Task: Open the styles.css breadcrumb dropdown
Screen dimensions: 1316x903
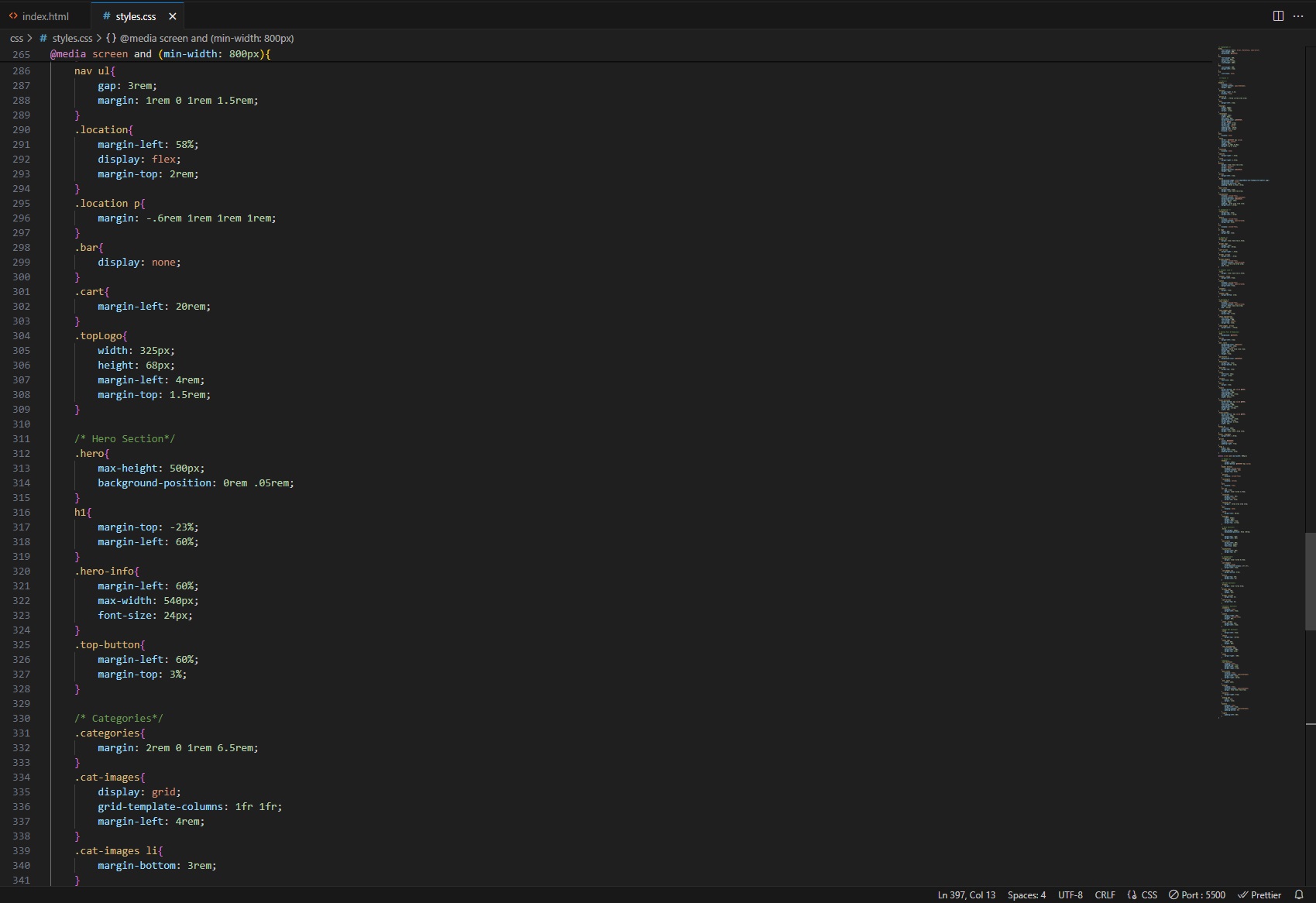Action: (x=72, y=38)
